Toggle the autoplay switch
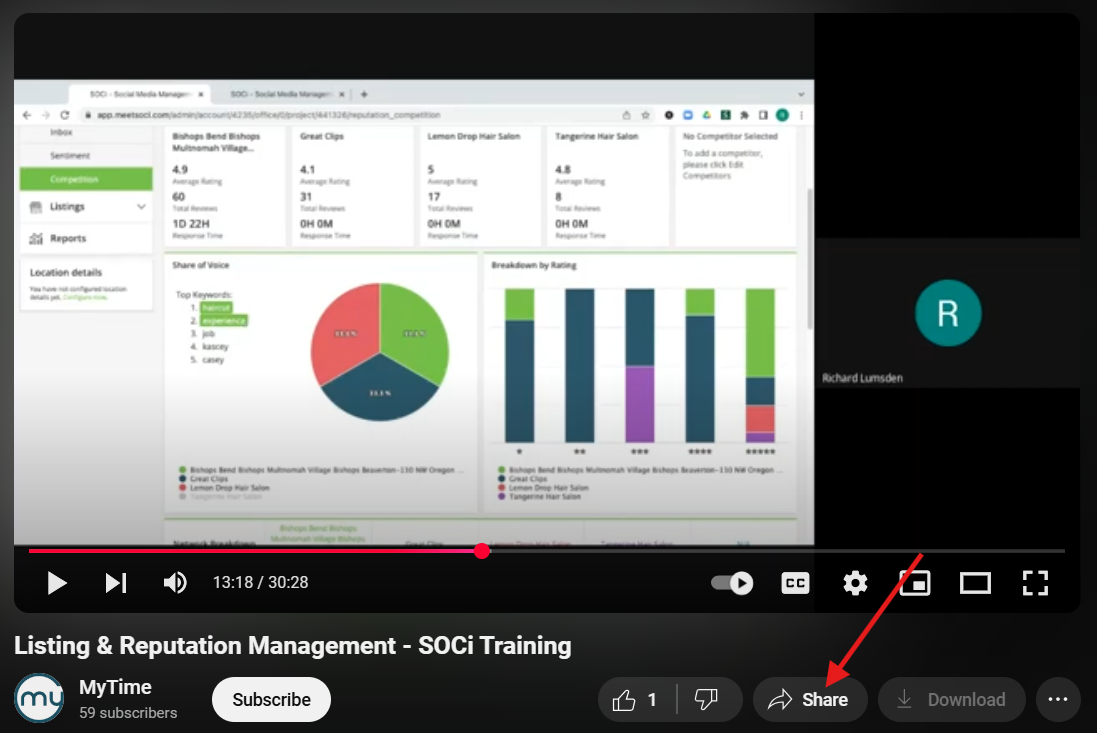Viewport: 1097px width, 733px height. tap(732, 583)
